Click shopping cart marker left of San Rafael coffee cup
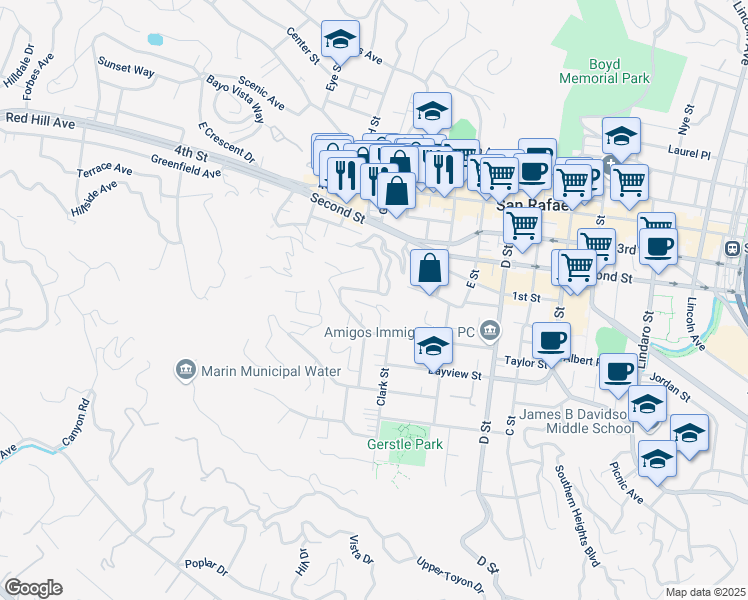The image size is (748, 600). [x=499, y=176]
